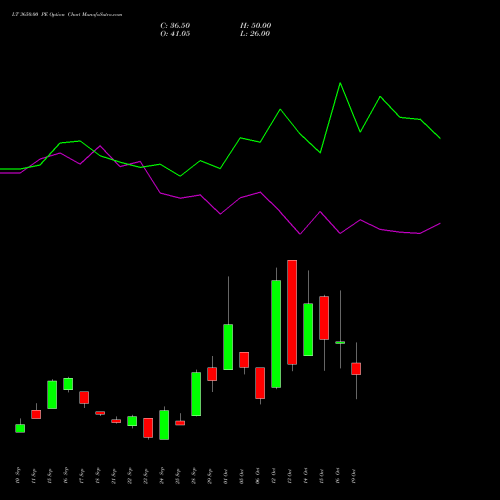
Task: Click the last red candle above 19 Oct
Action: pos(356,369)
